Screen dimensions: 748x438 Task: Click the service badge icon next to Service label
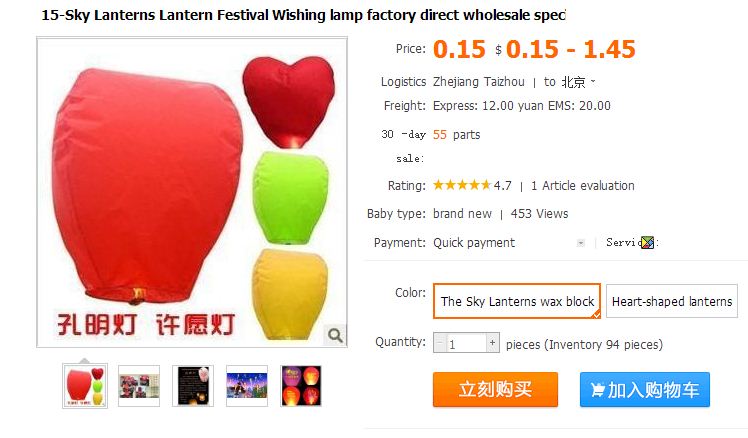click(647, 242)
